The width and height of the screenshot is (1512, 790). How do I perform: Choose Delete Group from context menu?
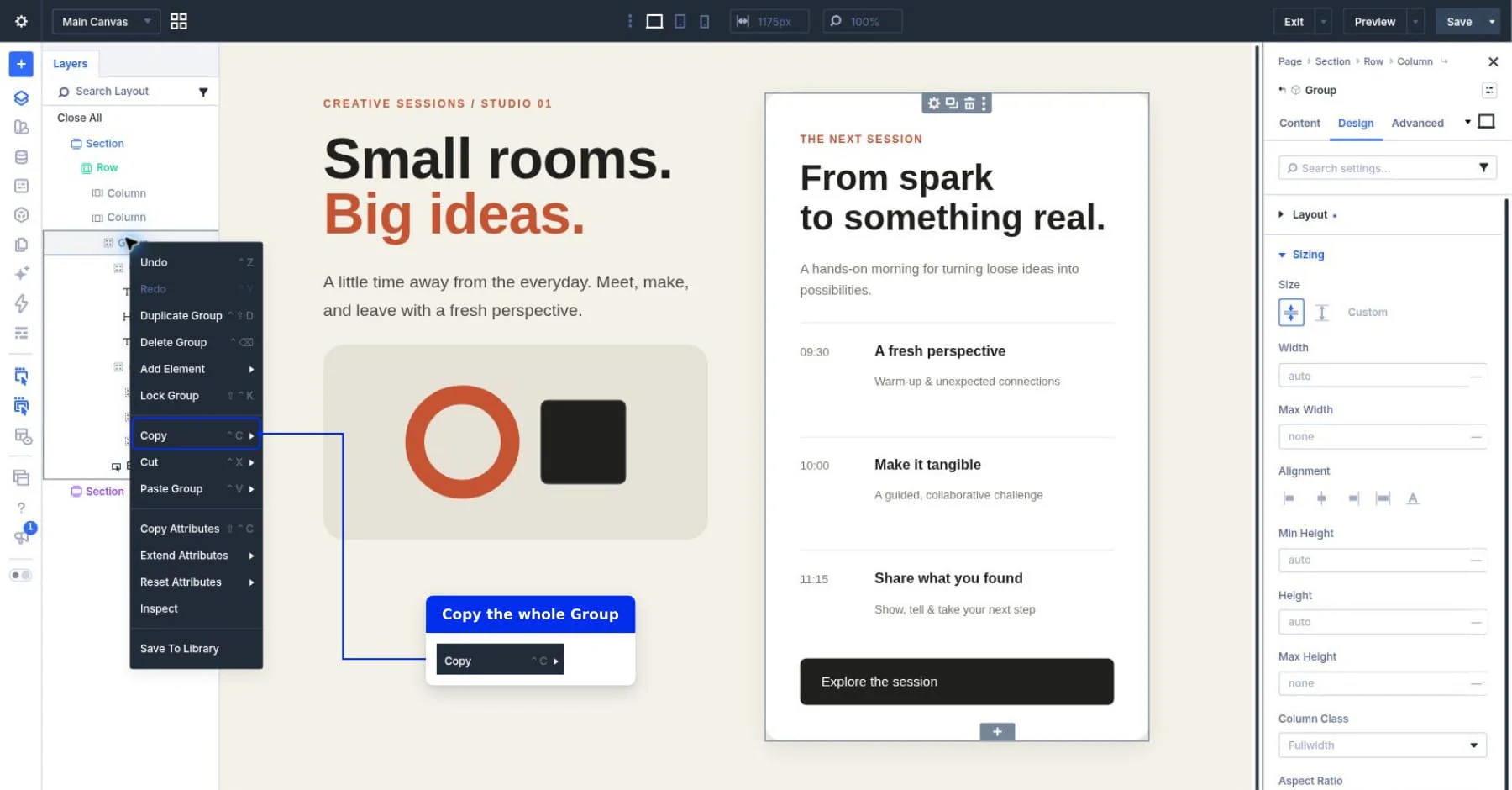[x=197, y=343]
